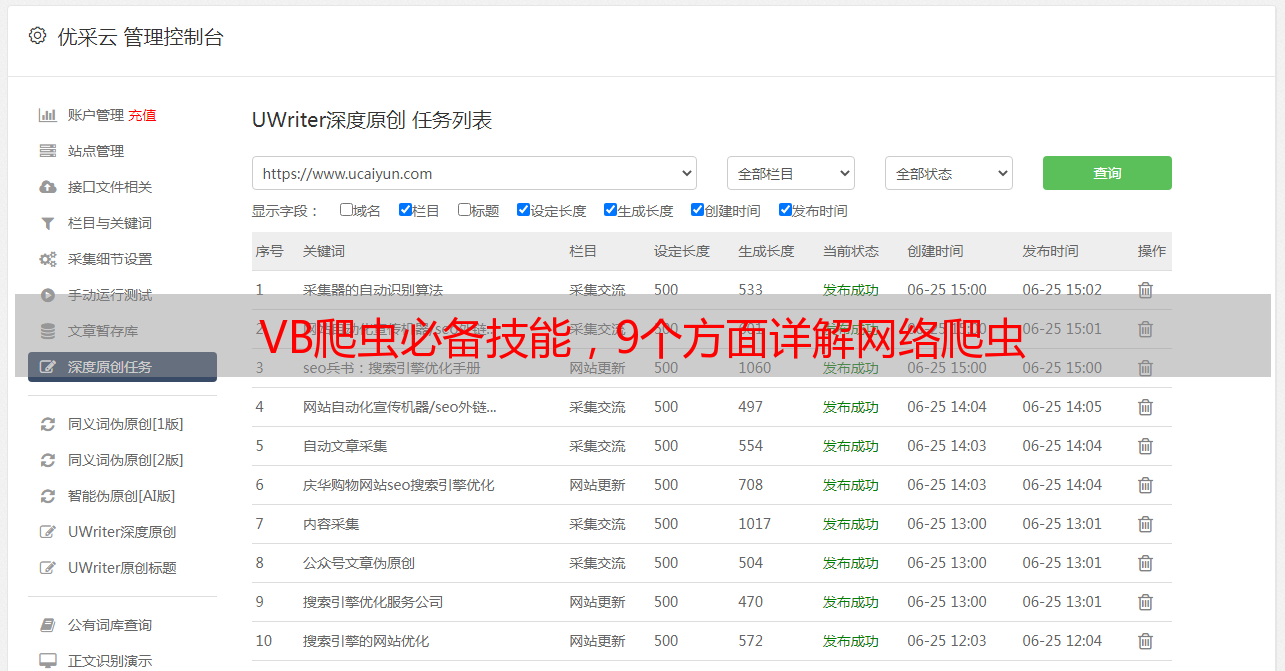Click the 站点管理 server icon
This screenshot has width=1285, height=671.
[x=47, y=151]
